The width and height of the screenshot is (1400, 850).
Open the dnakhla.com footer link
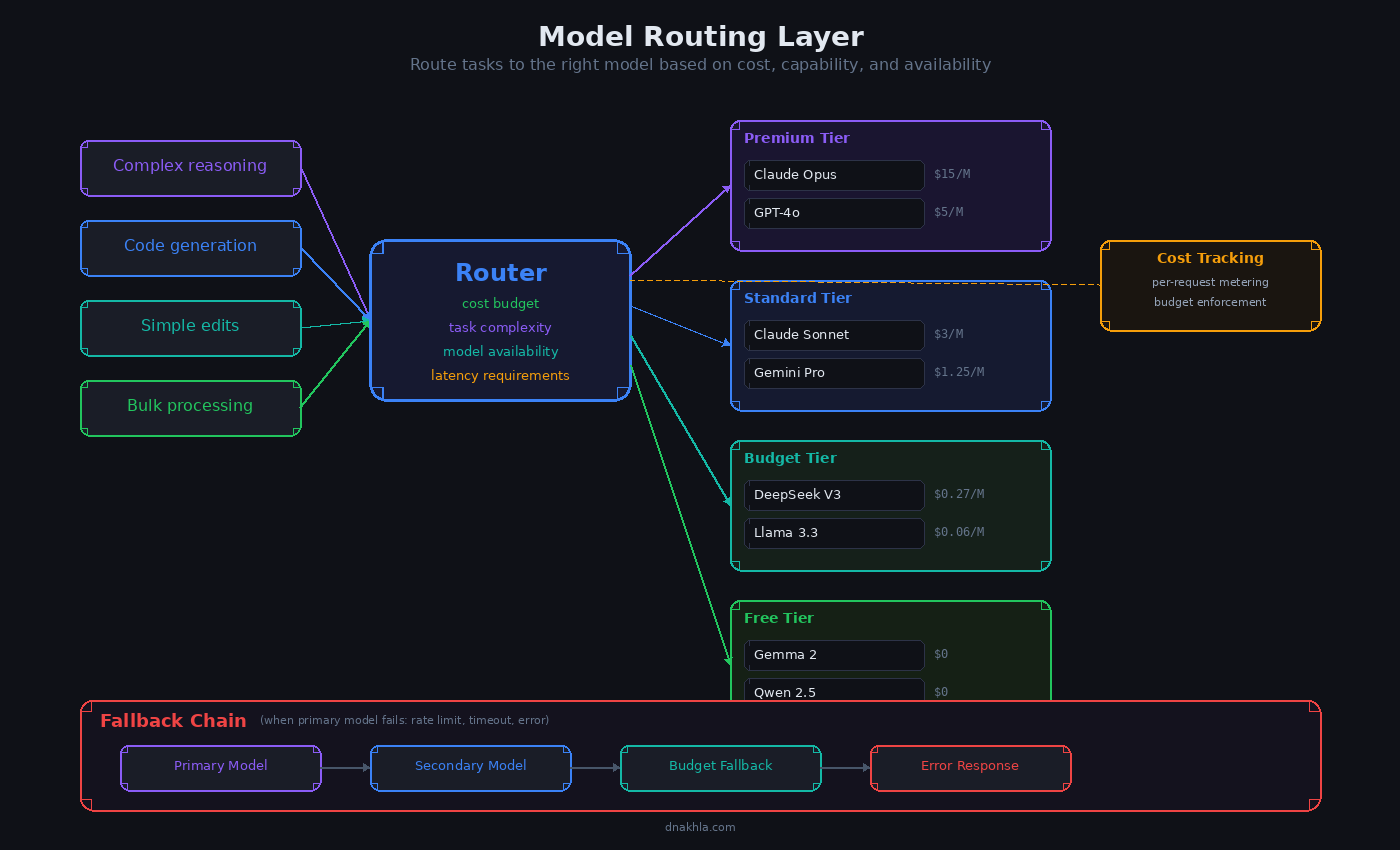point(700,827)
